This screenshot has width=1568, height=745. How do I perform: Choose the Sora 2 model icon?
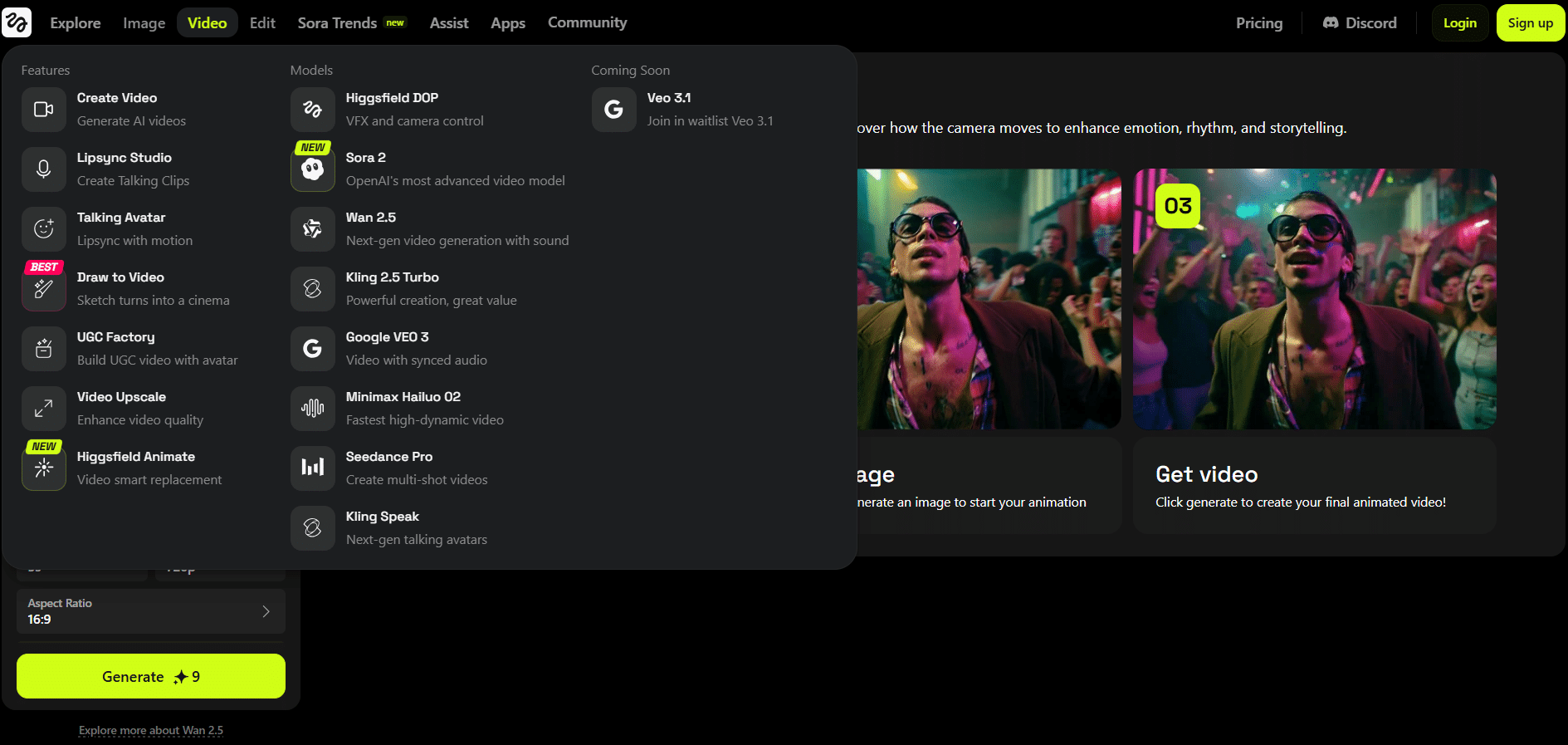(313, 169)
